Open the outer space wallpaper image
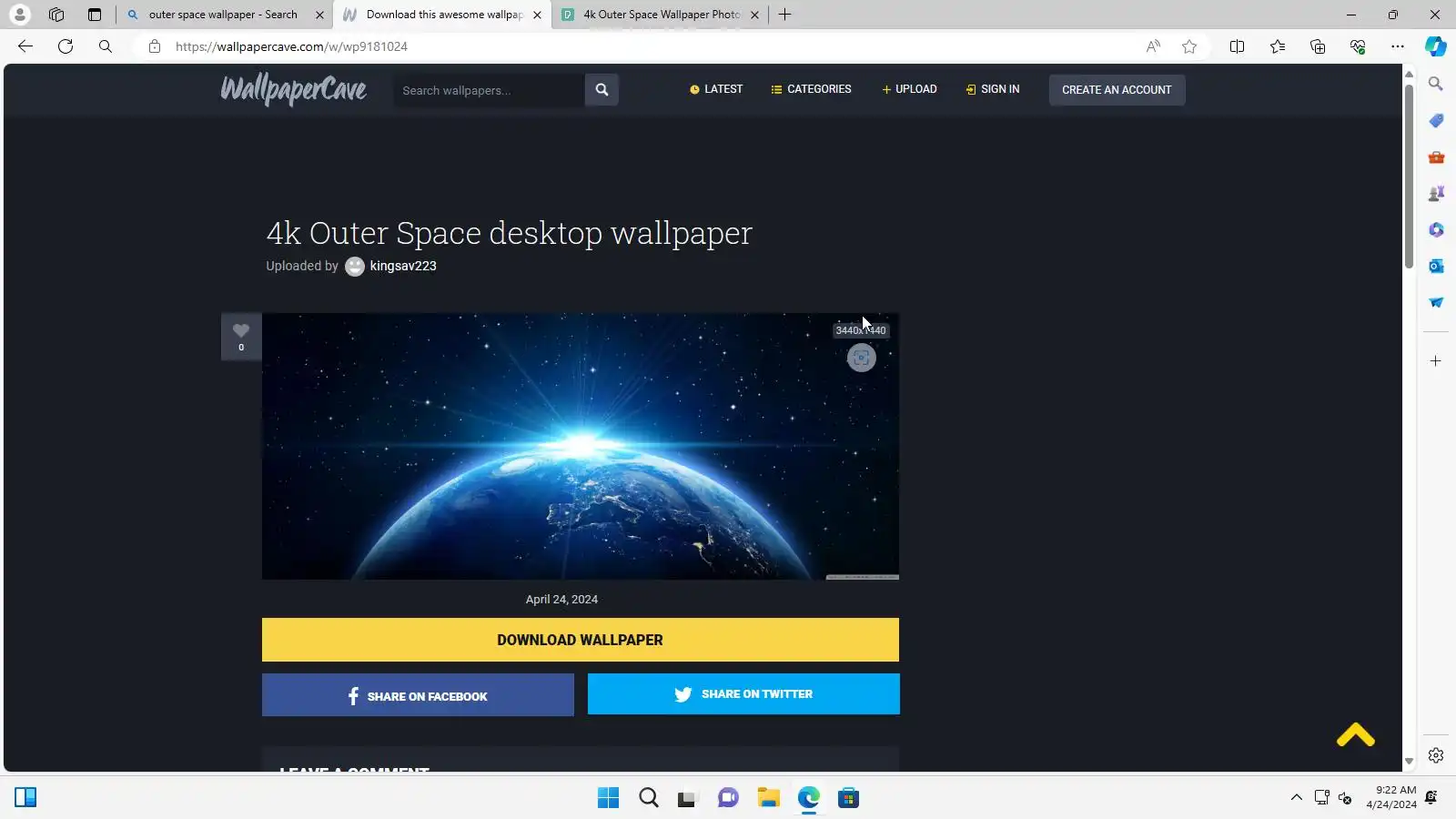 click(581, 447)
